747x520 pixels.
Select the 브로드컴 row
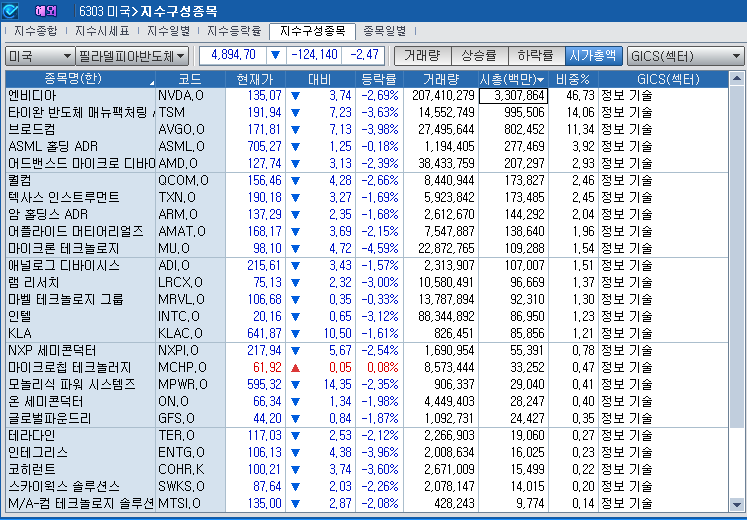367,130
